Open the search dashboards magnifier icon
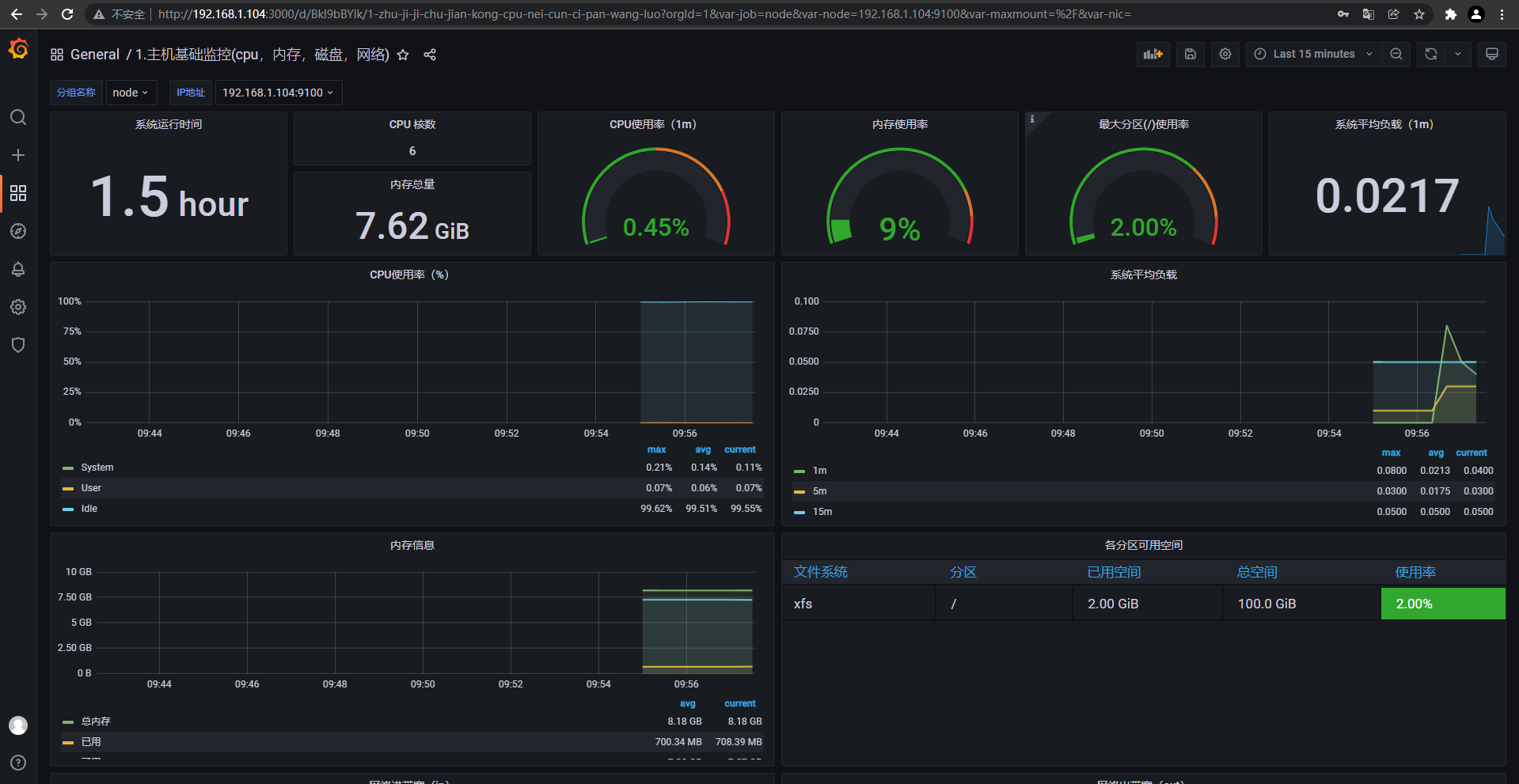Viewport: 1519px width, 784px height. pyautogui.click(x=18, y=118)
